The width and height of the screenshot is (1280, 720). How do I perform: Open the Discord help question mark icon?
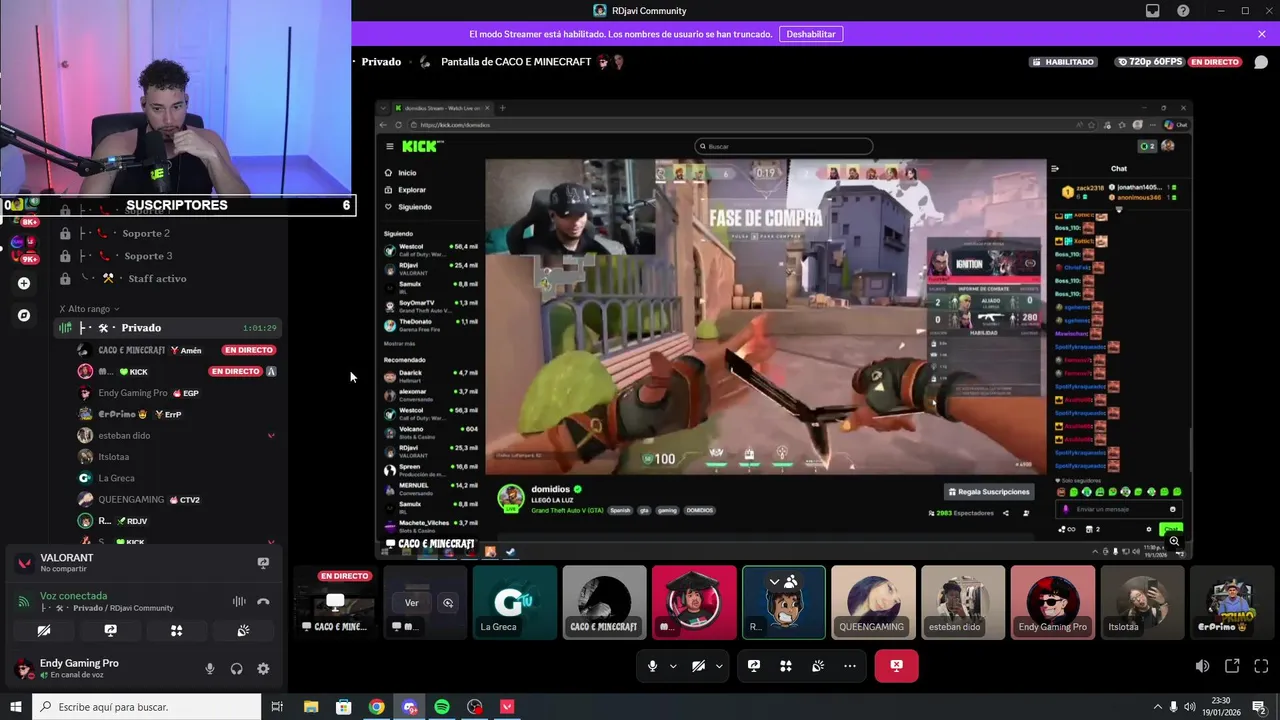coord(1183,11)
